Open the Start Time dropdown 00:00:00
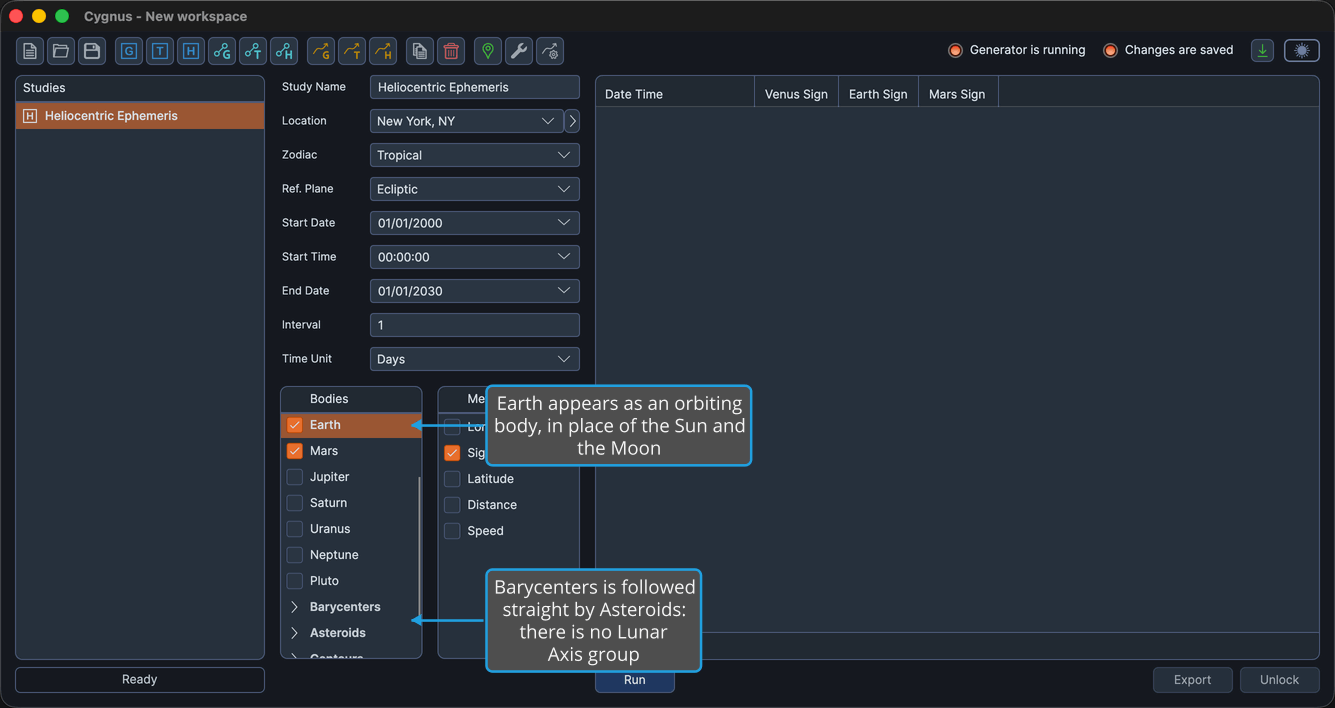 475,257
